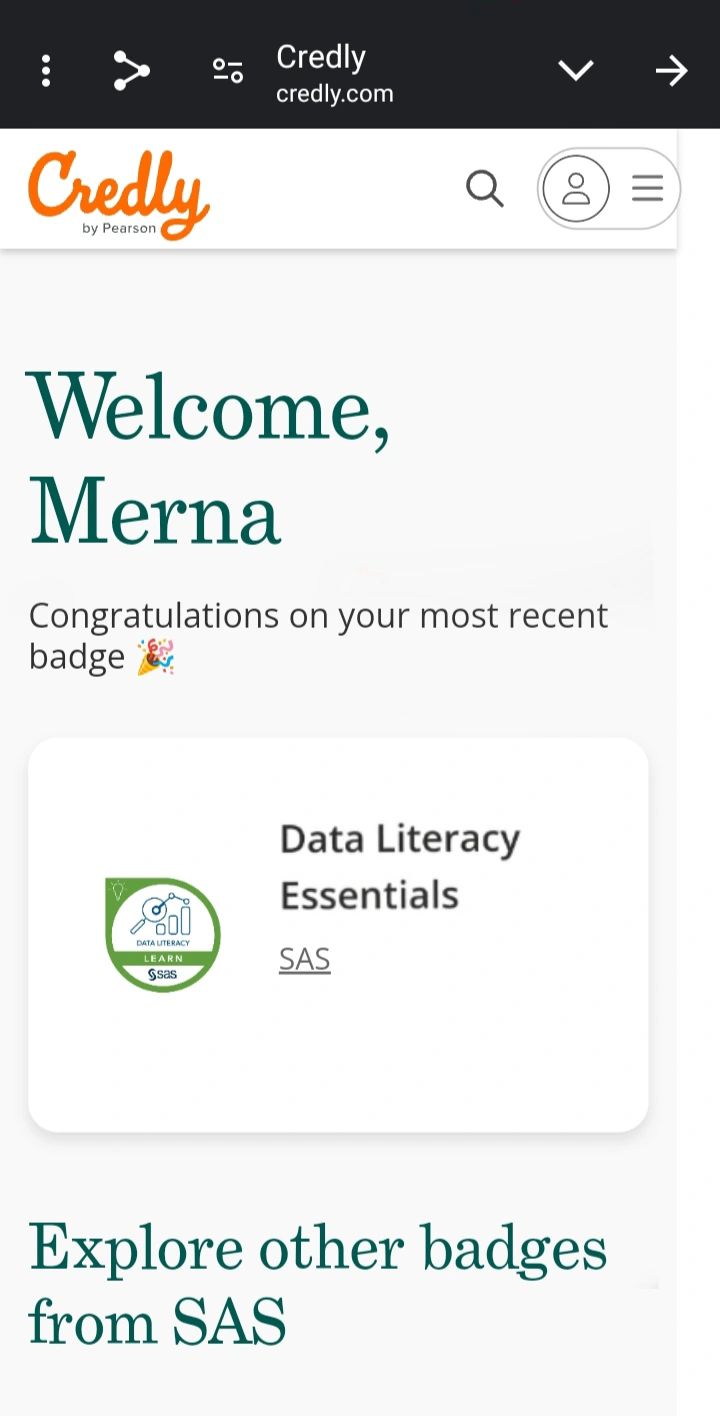Click the Data Literacy badge image
Image resolution: width=720 pixels, height=1416 pixels.
click(163, 934)
